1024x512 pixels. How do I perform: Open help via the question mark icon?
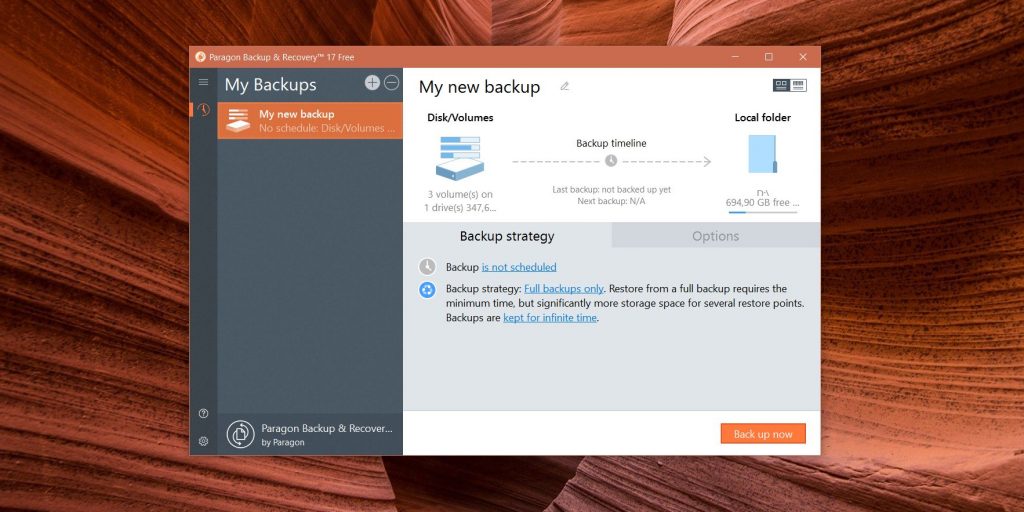[203, 414]
